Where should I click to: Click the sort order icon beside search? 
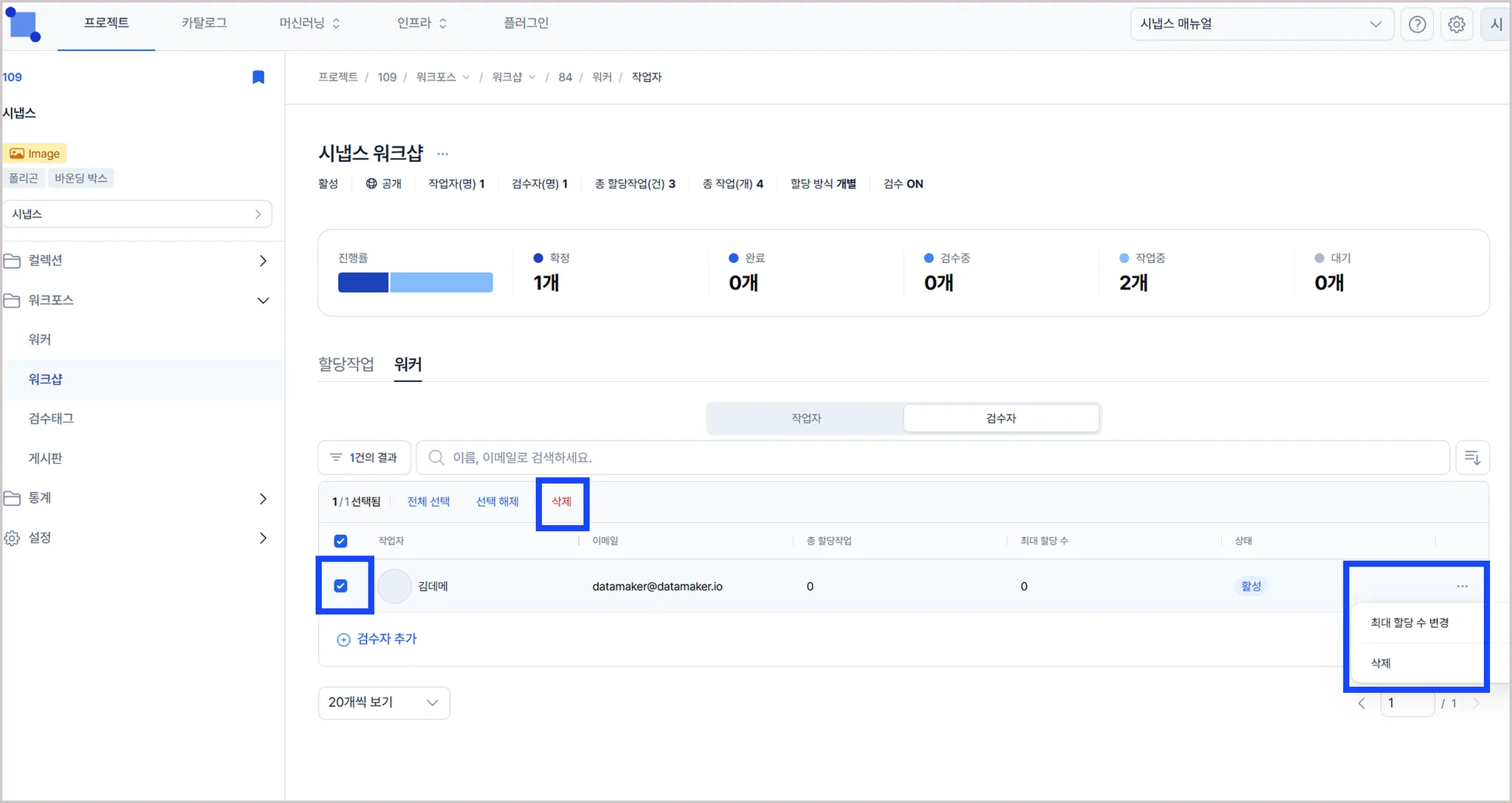click(1472, 457)
